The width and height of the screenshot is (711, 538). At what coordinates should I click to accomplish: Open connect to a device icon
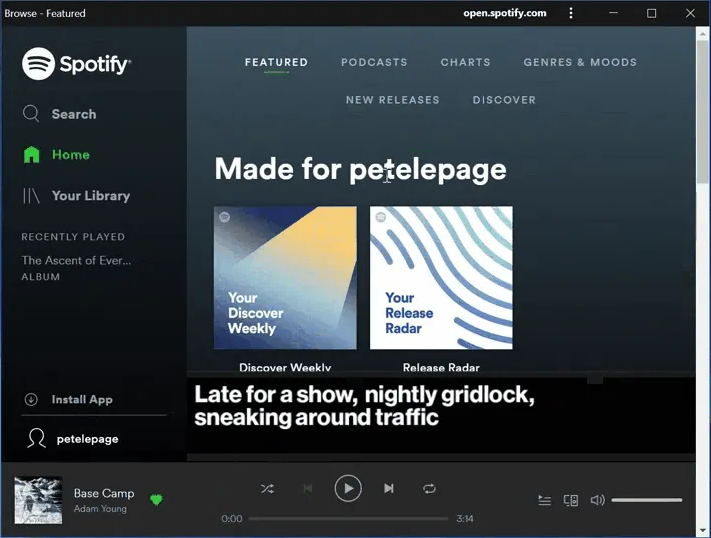point(571,500)
